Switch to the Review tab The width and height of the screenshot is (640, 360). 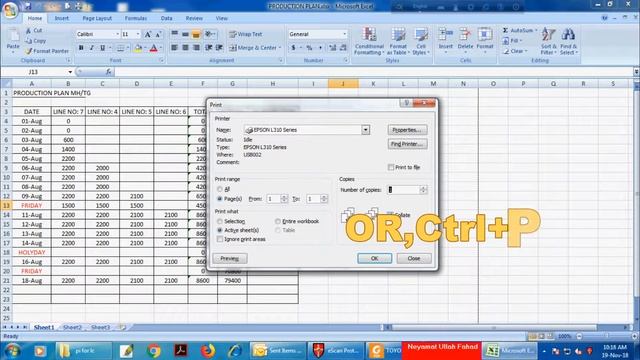point(194,18)
